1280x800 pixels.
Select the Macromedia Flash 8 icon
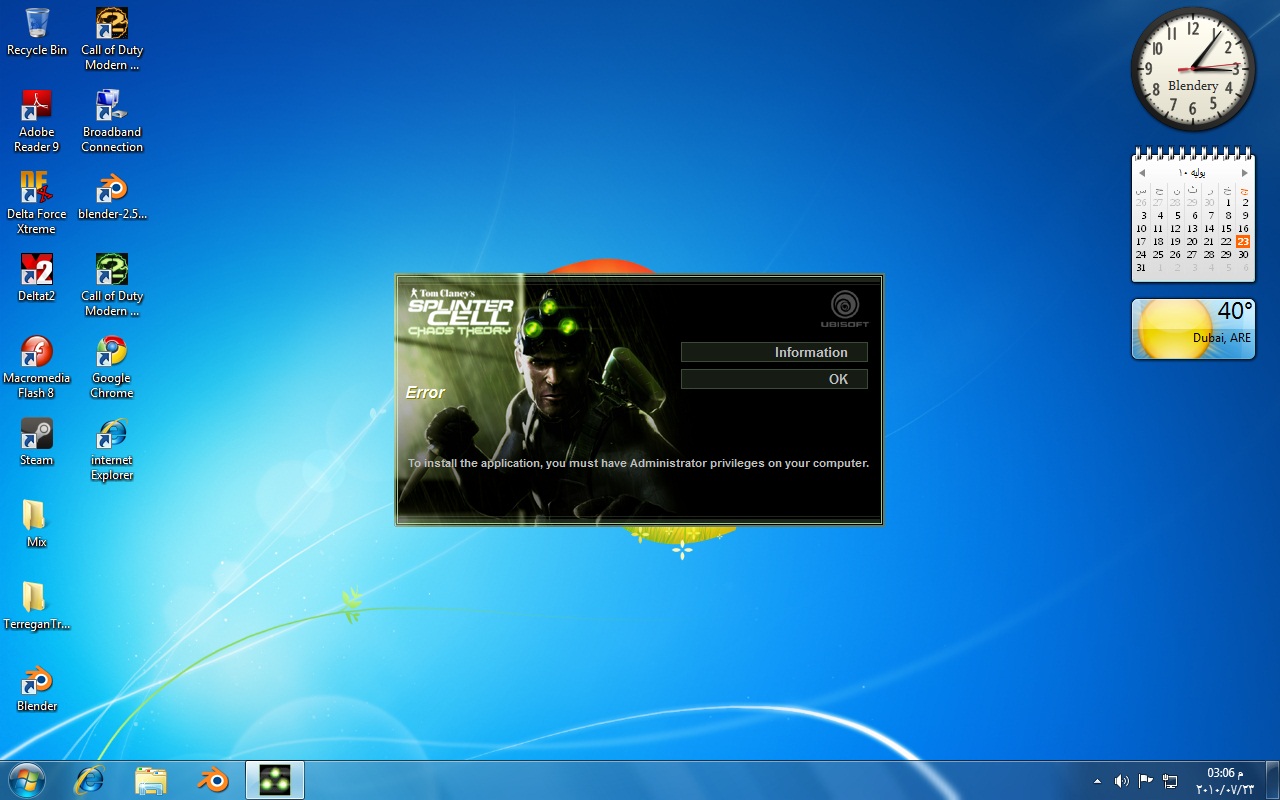[37, 367]
